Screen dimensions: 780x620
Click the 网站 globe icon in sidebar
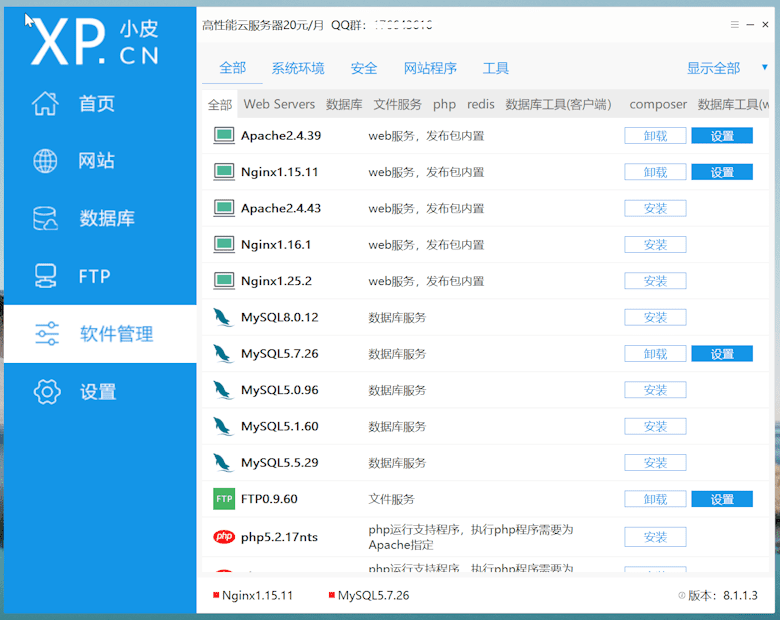(45, 161)
